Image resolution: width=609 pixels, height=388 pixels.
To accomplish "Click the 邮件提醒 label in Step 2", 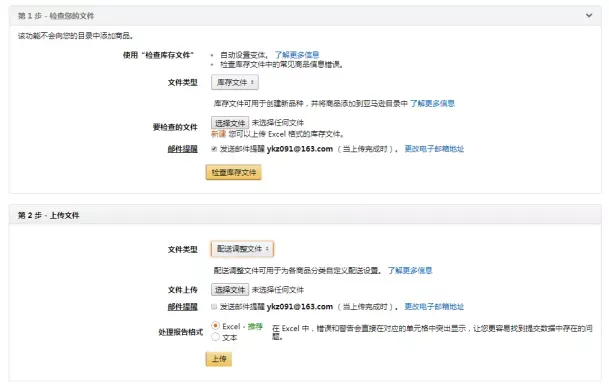I will click(x=183, y=307).
